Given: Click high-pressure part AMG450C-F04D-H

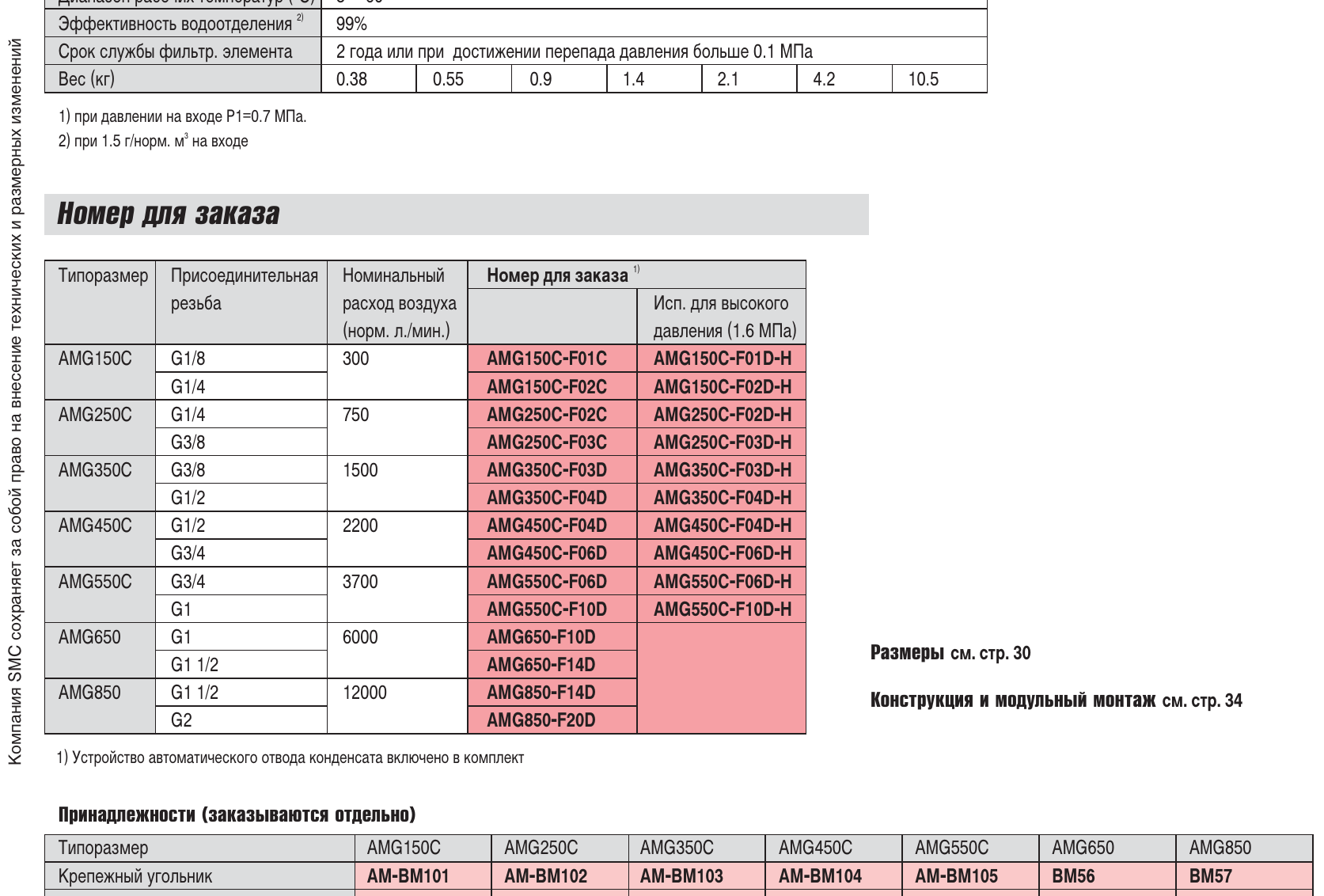Looking at the screenshot, I should click(723, 526).
